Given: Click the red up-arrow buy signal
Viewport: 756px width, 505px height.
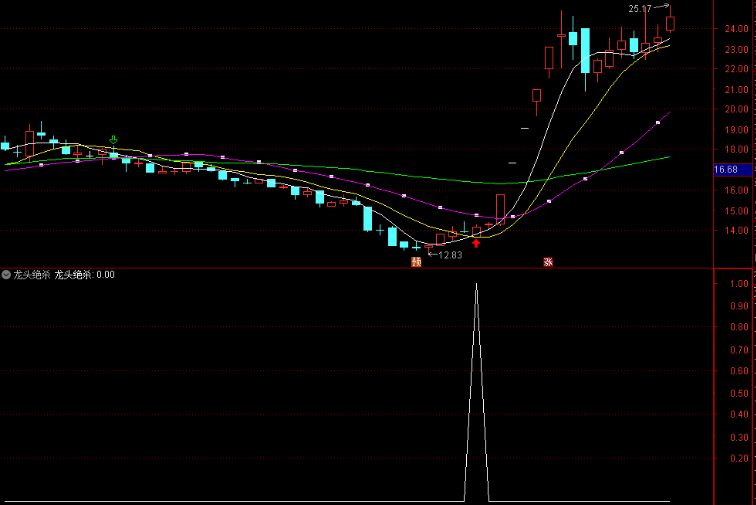Looking at the screenshot, I should point(476,244).
